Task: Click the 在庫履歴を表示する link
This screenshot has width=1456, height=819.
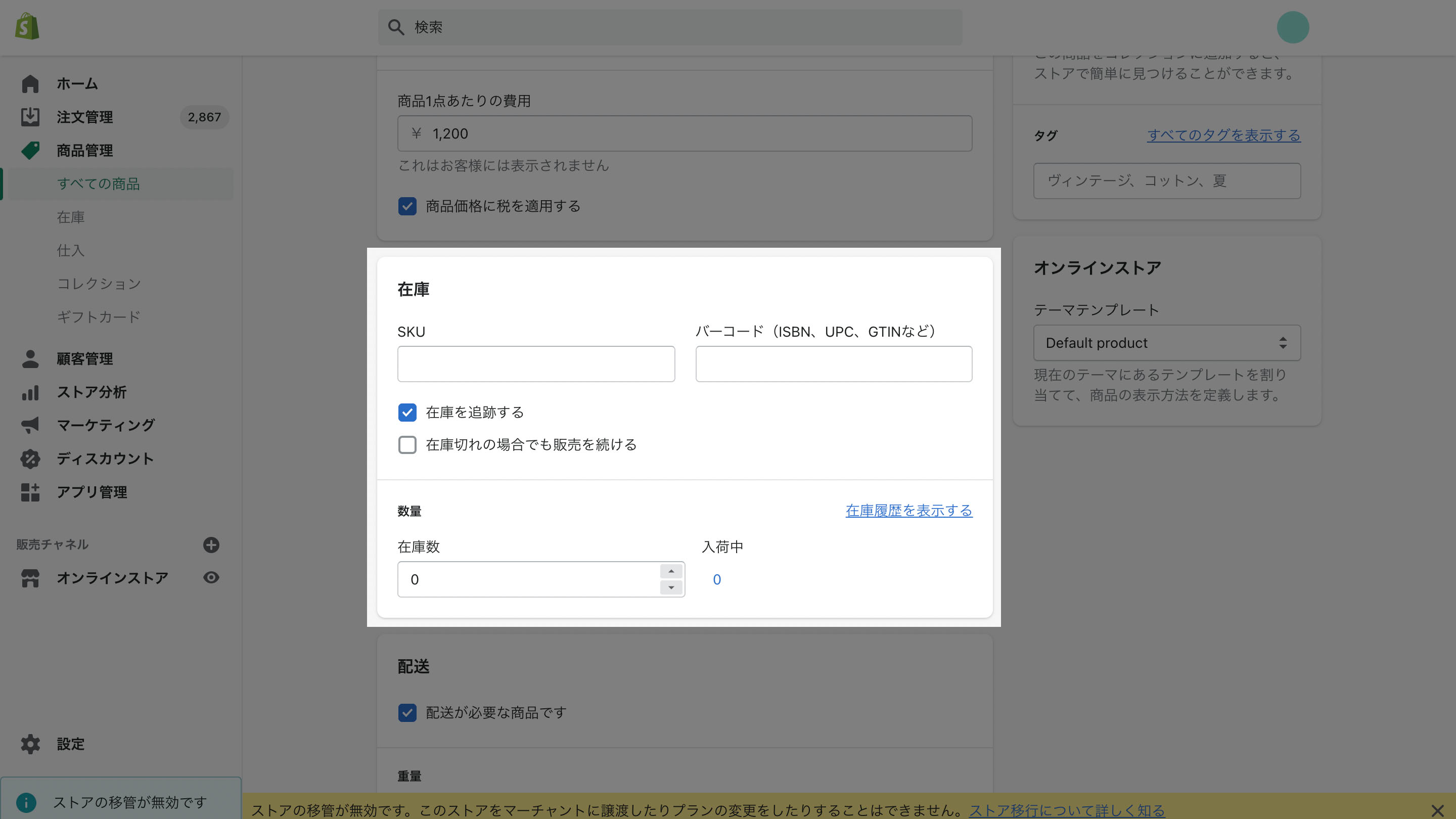Action: (909, 511)
